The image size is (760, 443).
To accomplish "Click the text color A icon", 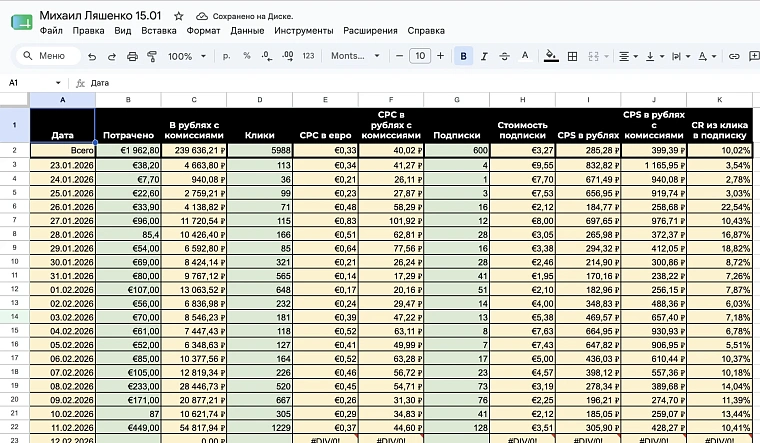I will (524, 56).
